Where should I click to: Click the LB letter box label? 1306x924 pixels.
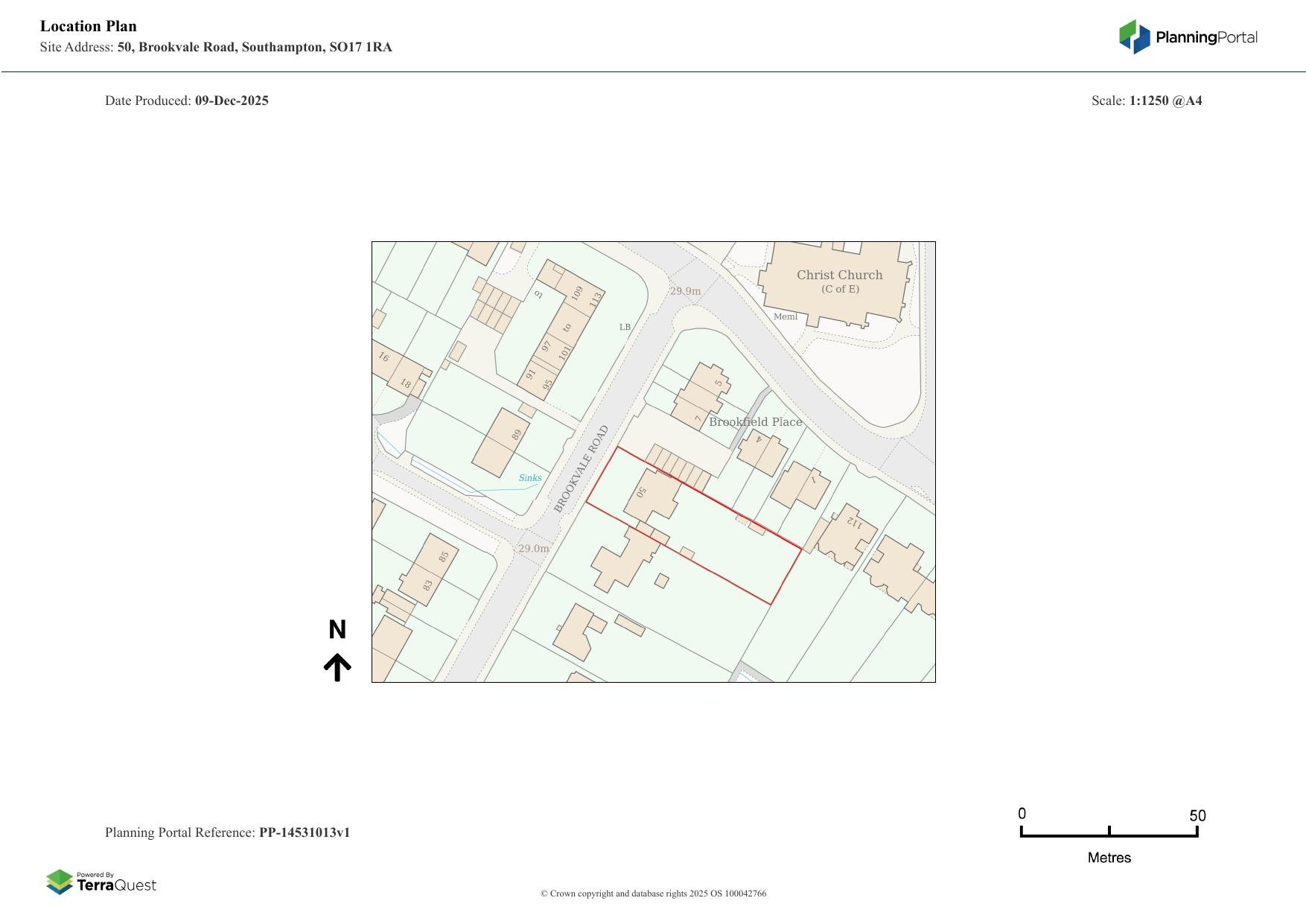point(625,327)
